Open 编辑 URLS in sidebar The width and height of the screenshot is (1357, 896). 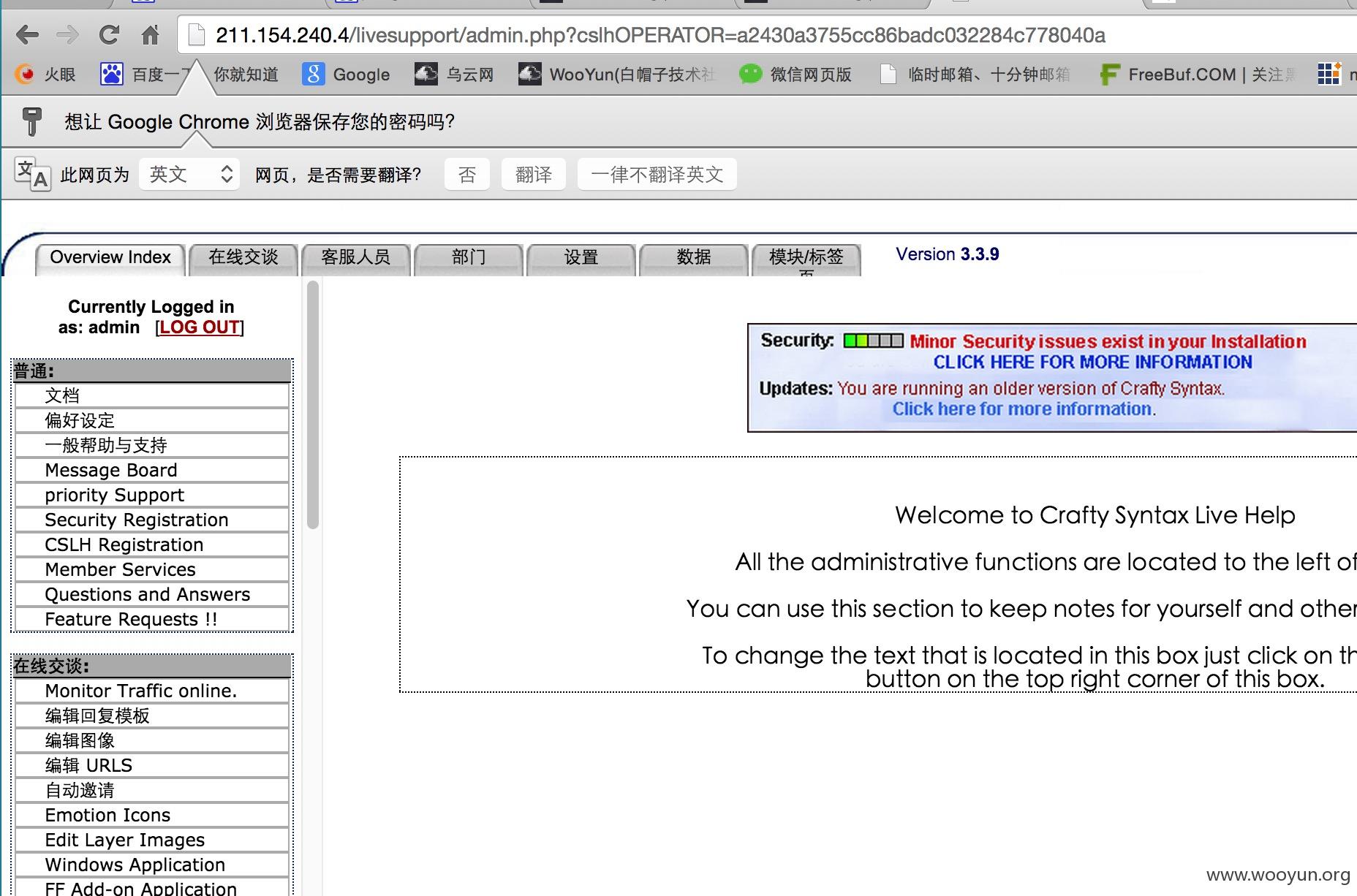(152, 766)
